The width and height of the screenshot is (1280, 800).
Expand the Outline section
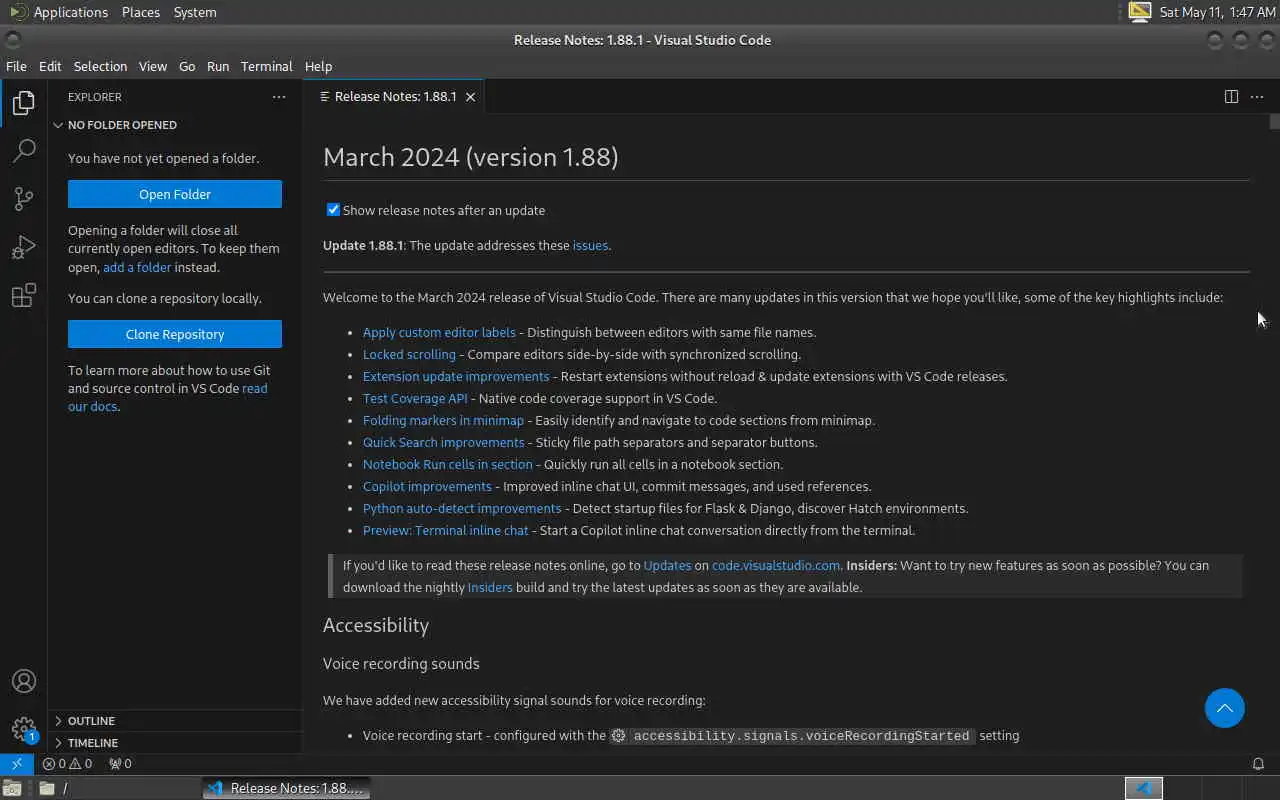click(x=175, y=721)
